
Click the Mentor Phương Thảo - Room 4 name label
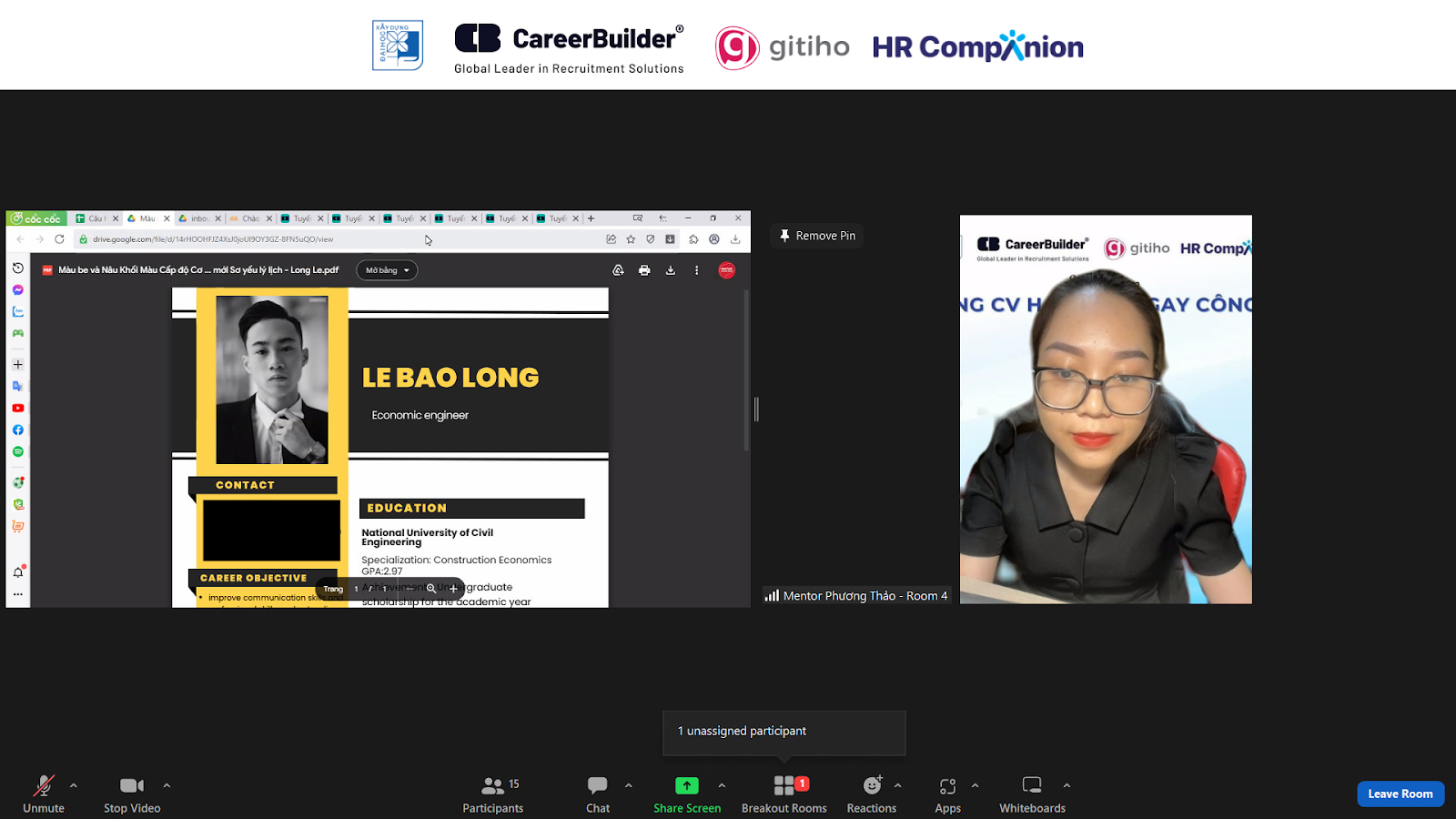tap(857, 596)
